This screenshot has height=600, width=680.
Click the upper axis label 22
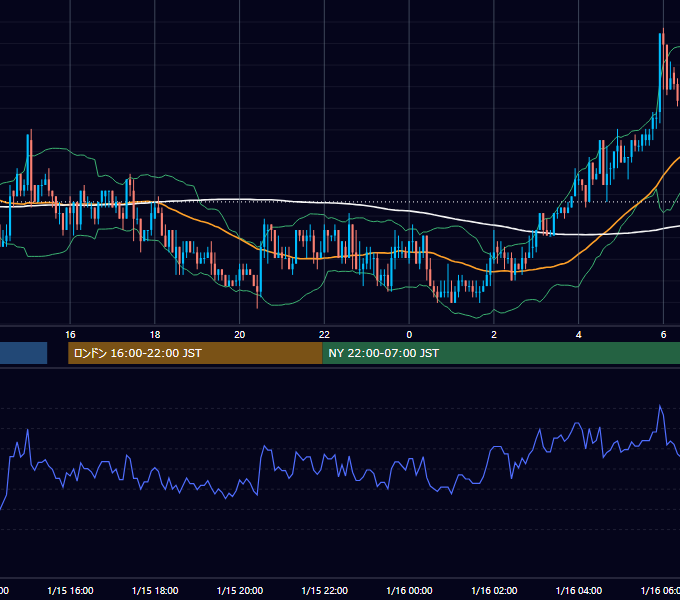[324, 335]
